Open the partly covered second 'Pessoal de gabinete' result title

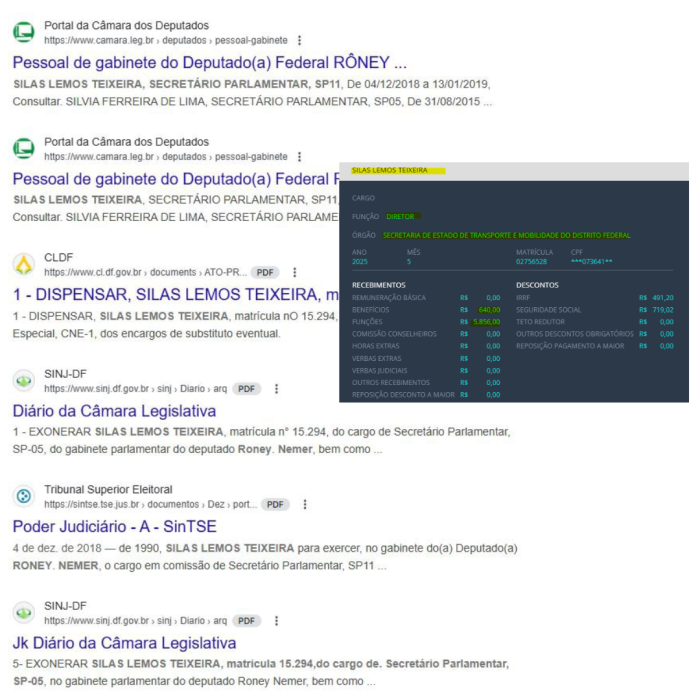click(176, 179)
